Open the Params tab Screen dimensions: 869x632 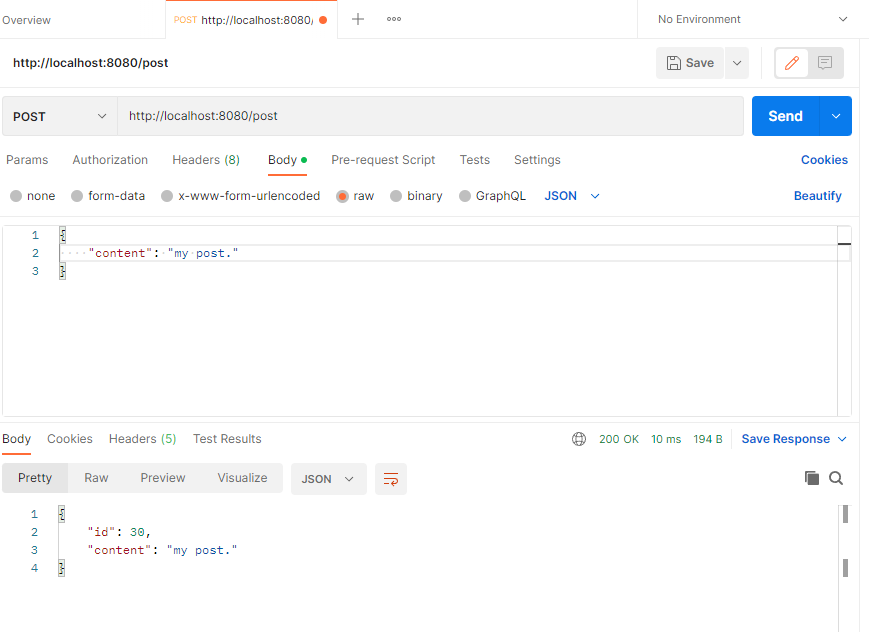point(27,160)
